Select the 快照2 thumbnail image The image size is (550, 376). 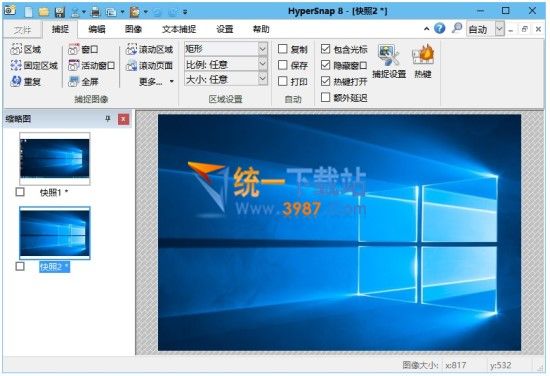coord(55,233)
